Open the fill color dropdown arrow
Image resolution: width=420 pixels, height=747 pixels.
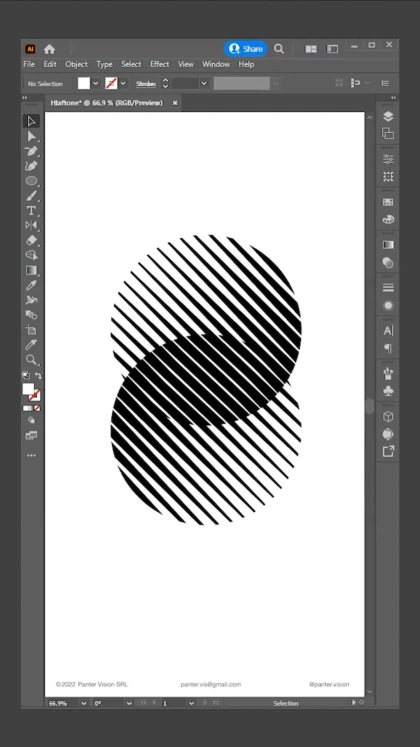[x=96, y=83]
